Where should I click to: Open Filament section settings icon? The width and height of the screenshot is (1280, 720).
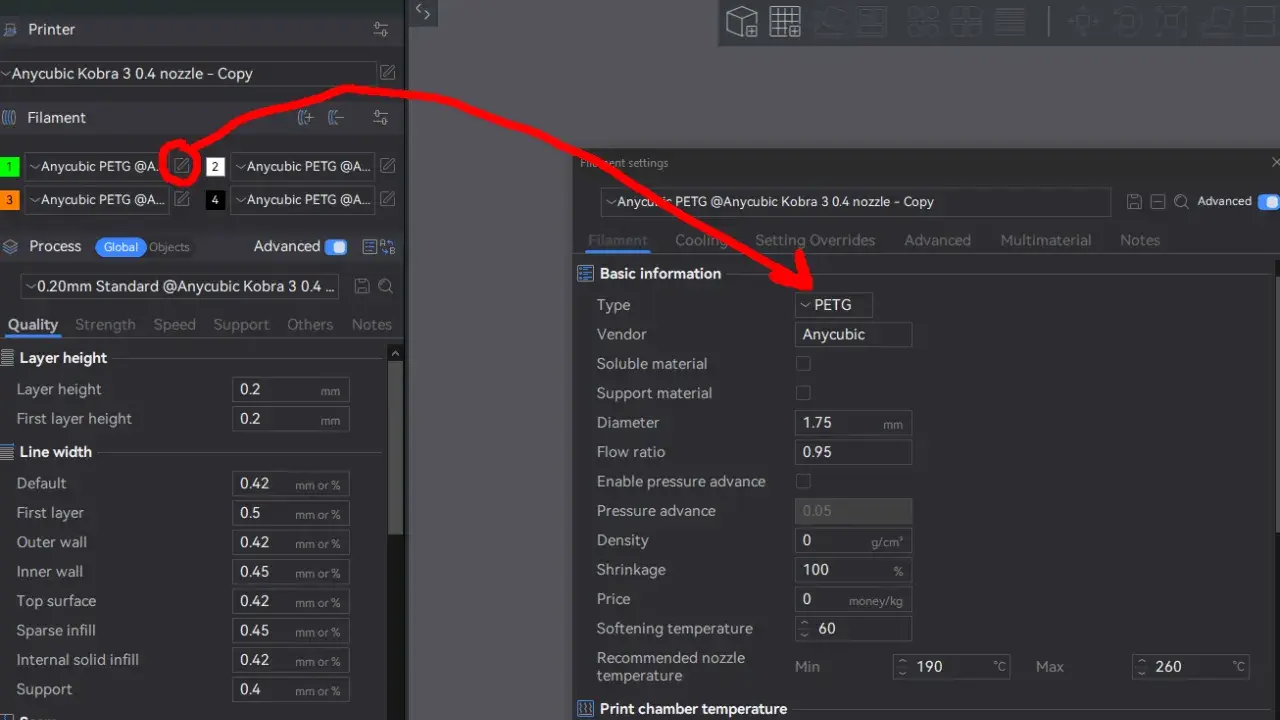click(380, 118)
